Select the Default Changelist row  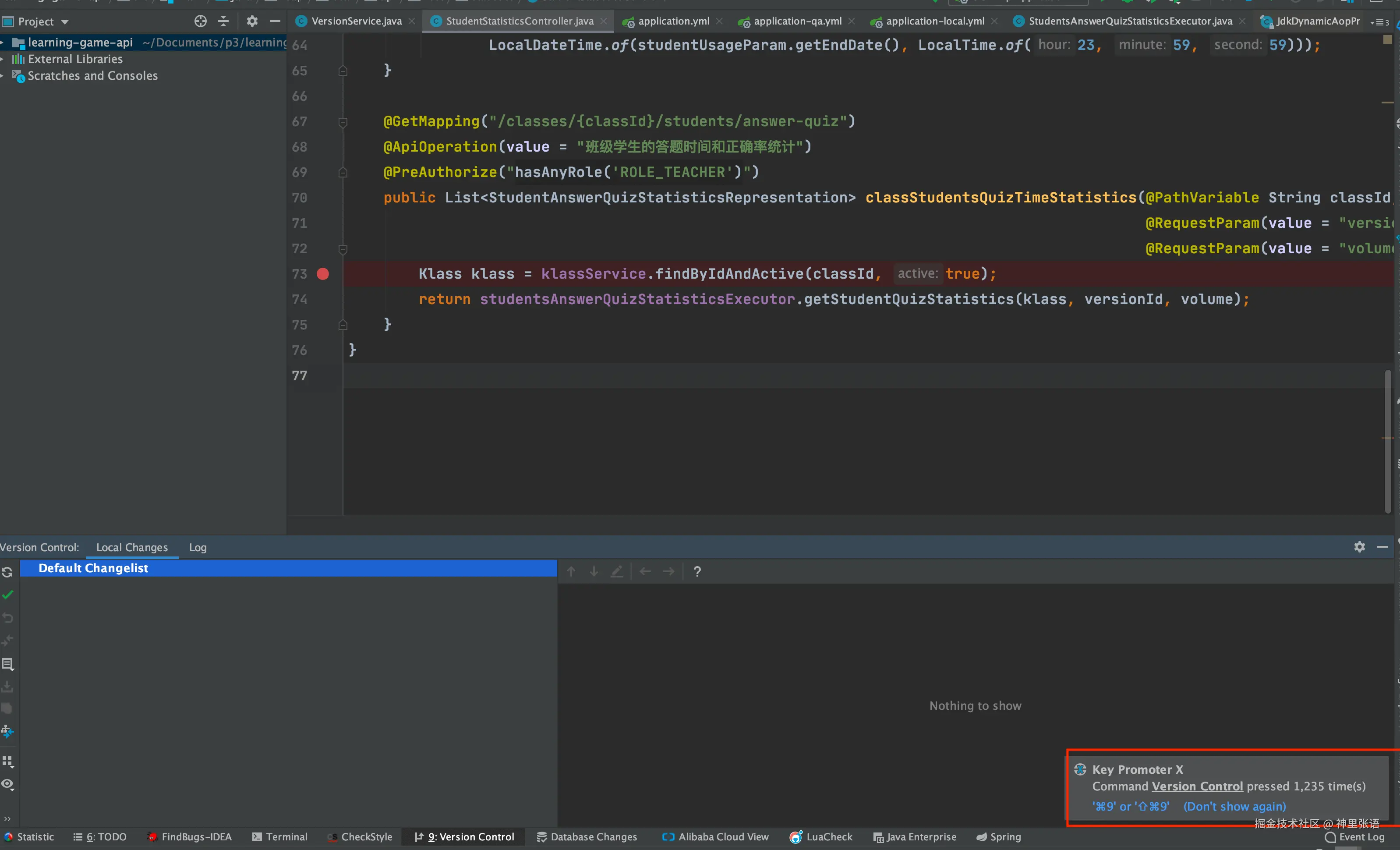point(93,568)
